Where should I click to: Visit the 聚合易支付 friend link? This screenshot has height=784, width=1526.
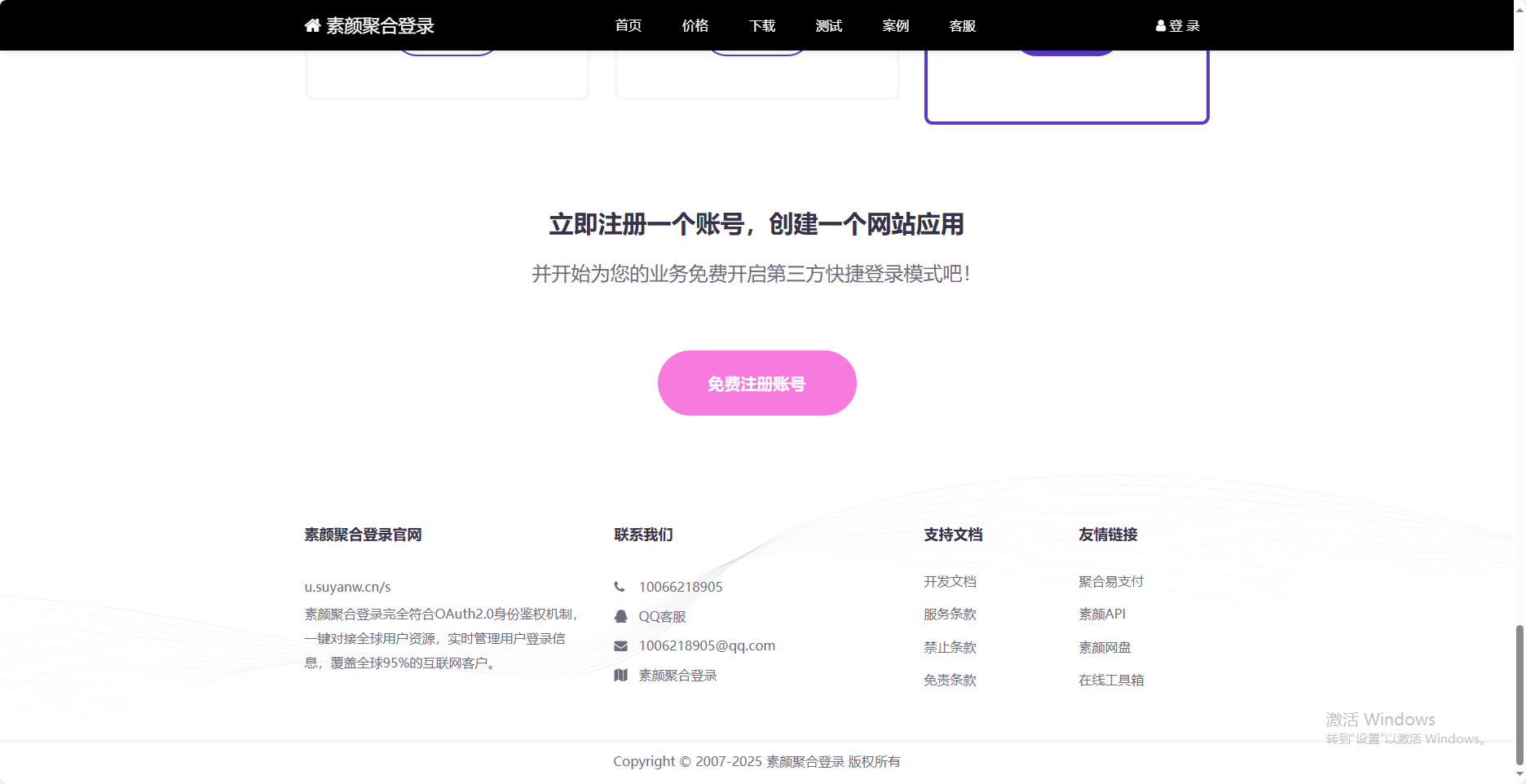(x=1110, y=581)
